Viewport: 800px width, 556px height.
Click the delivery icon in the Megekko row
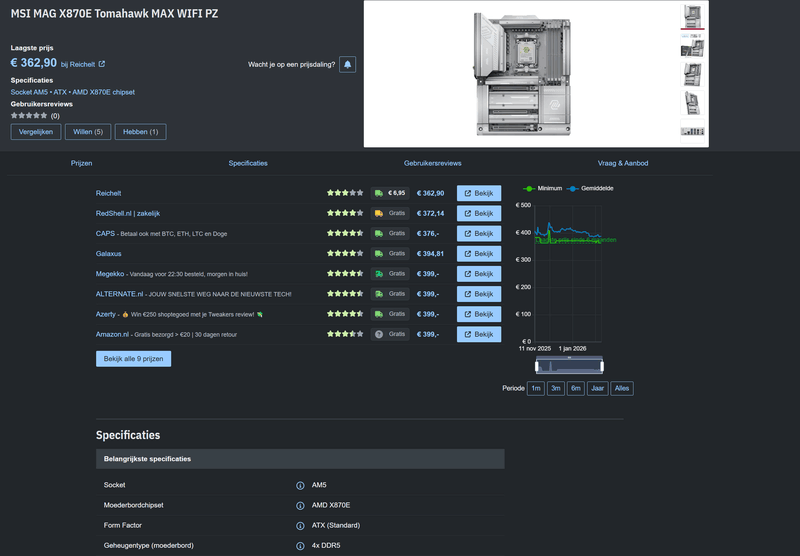click(379, 274)
